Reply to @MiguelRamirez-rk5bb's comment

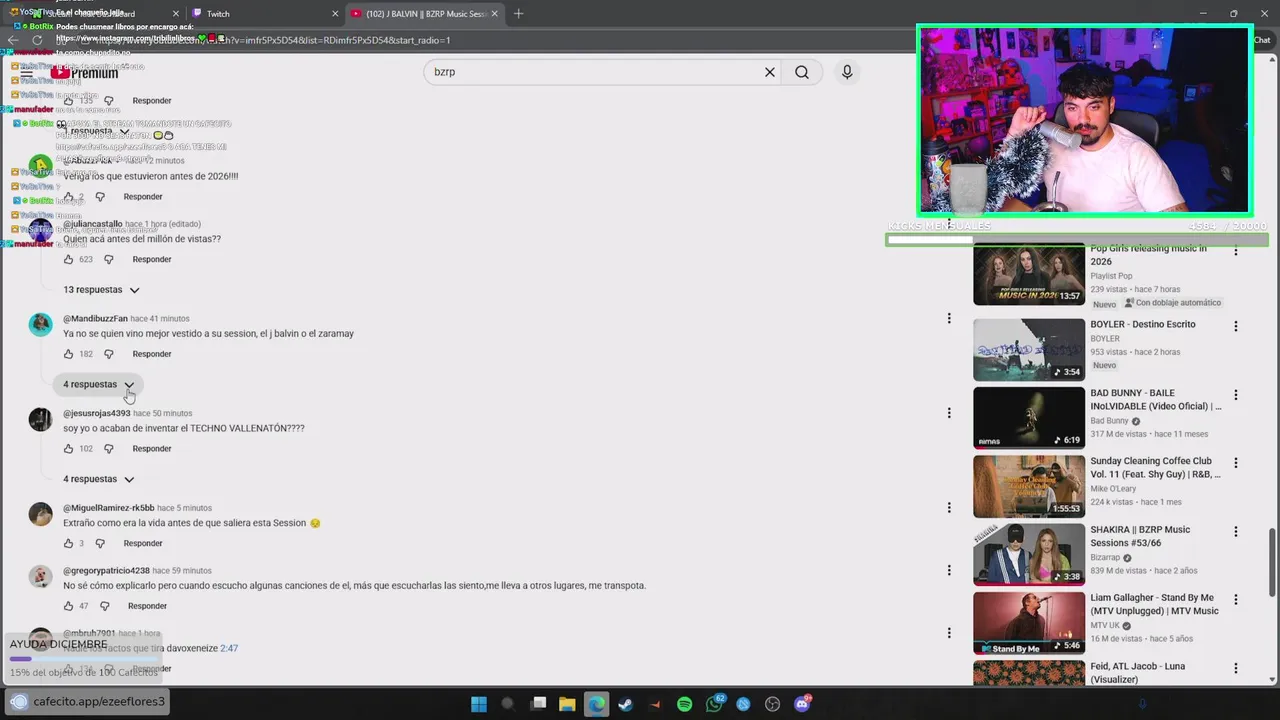tap(143, 544)
